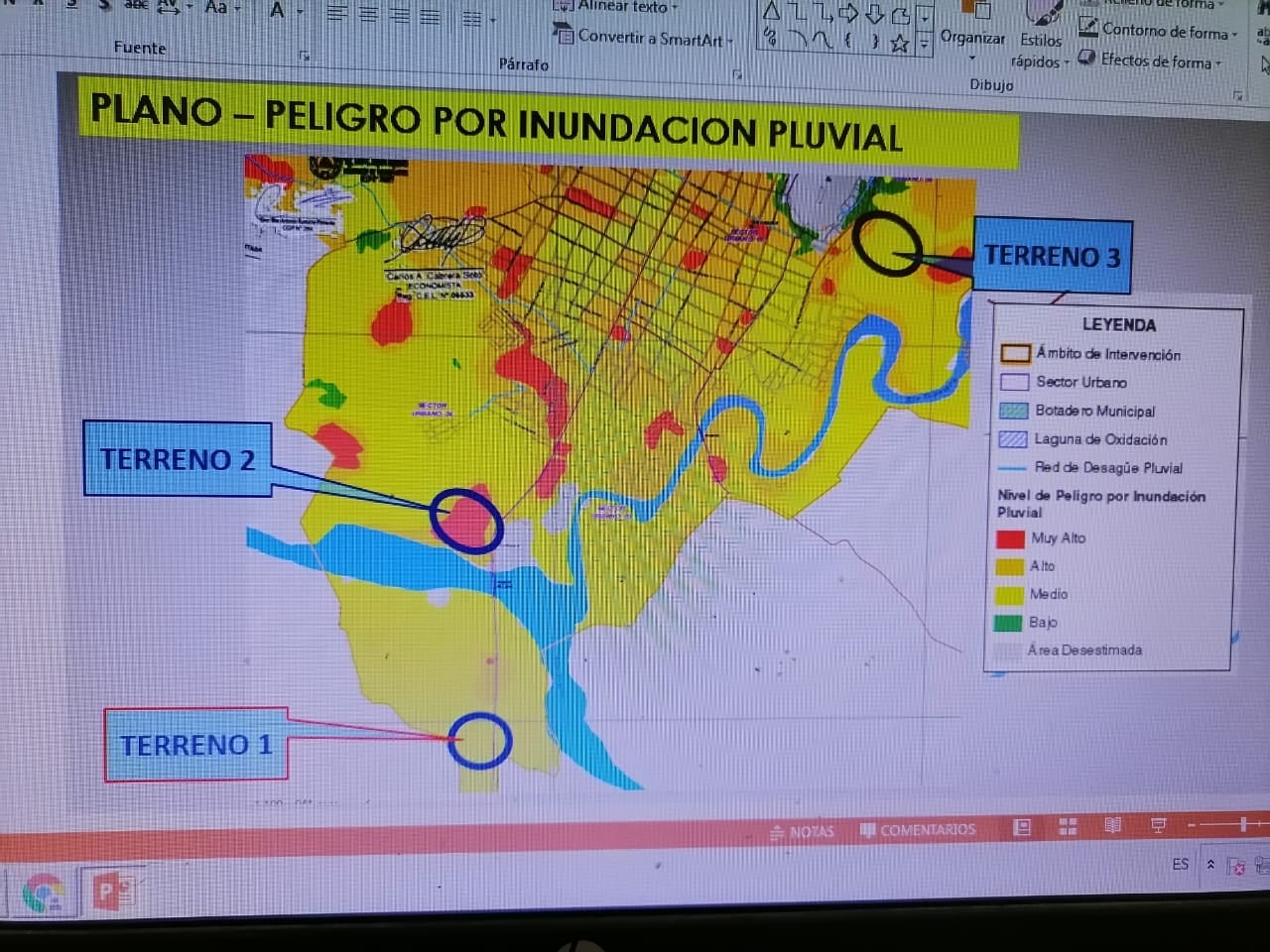Viewport: 1270px width, 952px height.
Task: Click the Ámbito de Intervención legend entry
Action: click(1090, 354)
